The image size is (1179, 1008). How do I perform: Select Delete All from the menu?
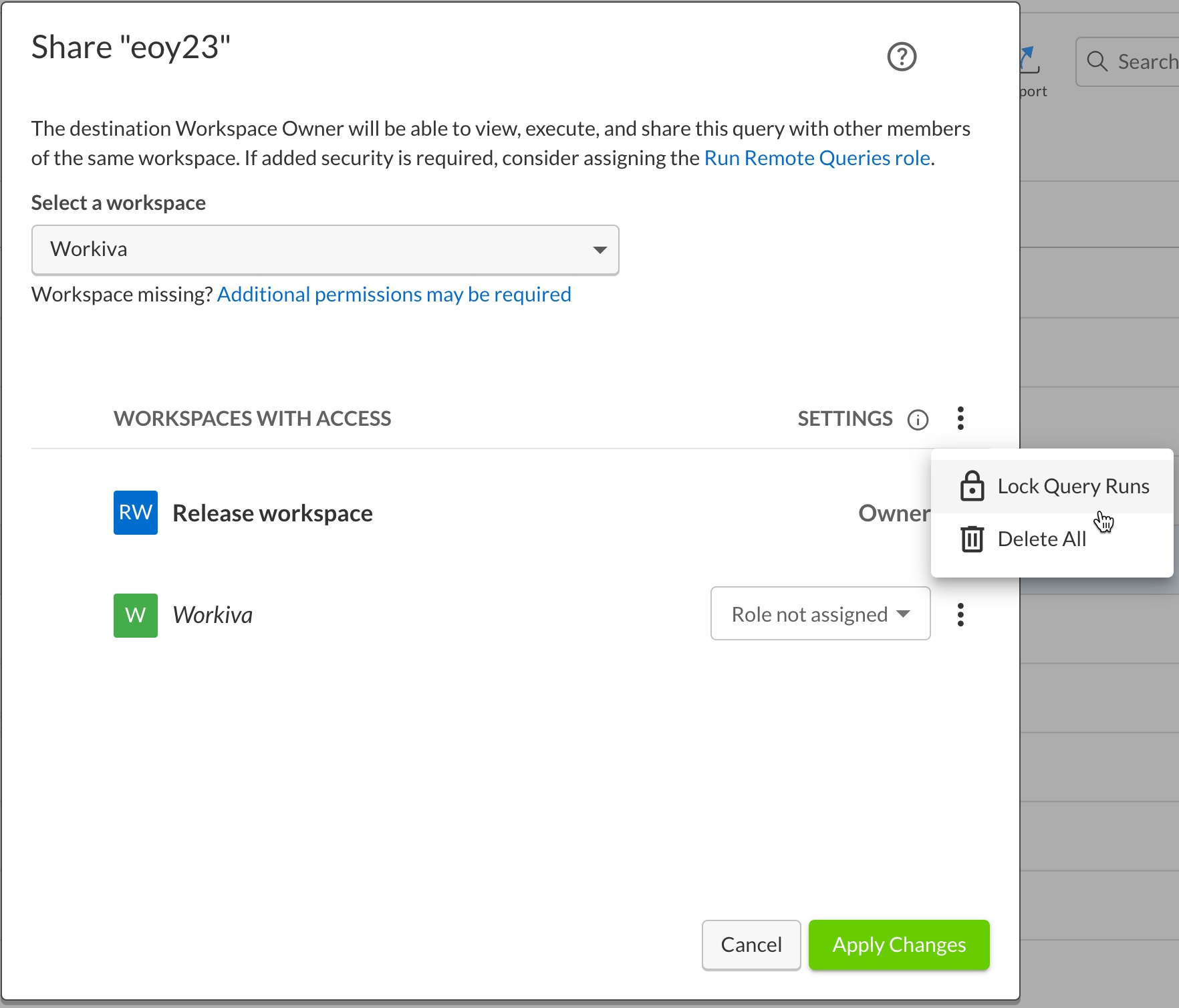1041,539
